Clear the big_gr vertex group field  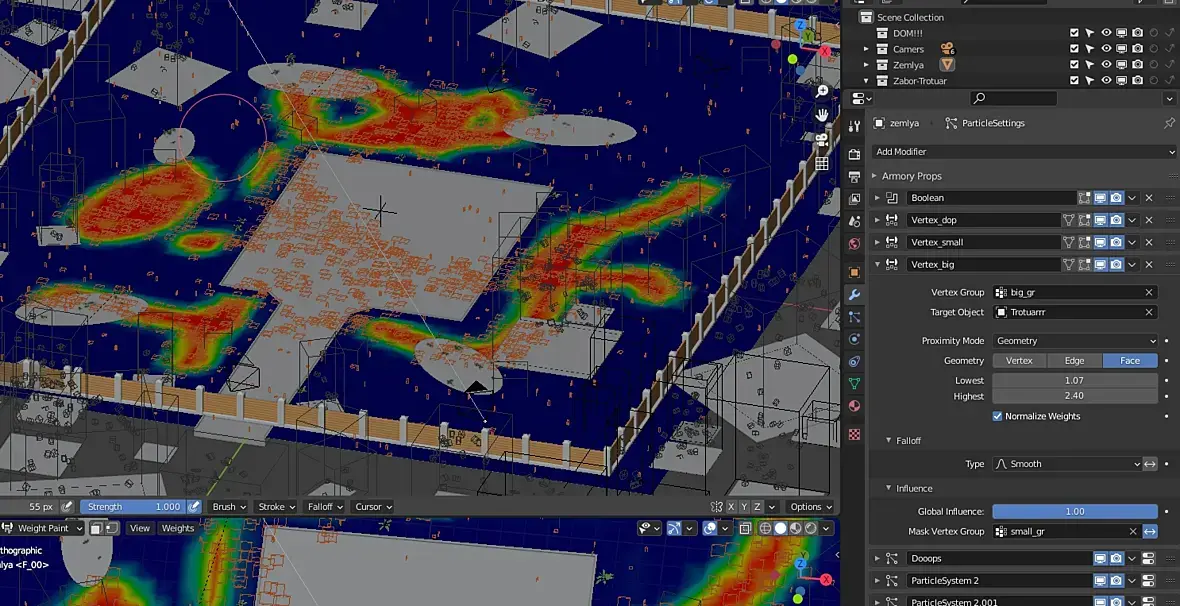click(1149, 292)
